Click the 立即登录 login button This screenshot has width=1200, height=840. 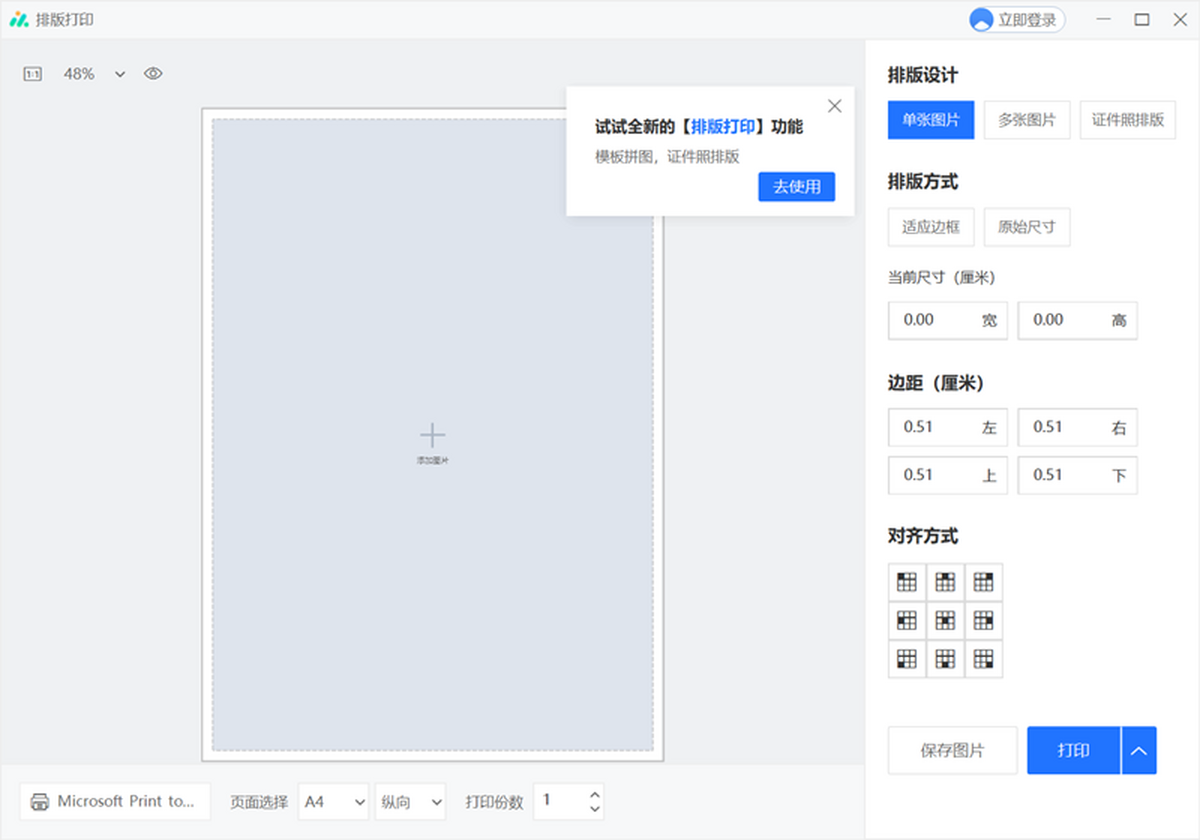pos(1017,20)
